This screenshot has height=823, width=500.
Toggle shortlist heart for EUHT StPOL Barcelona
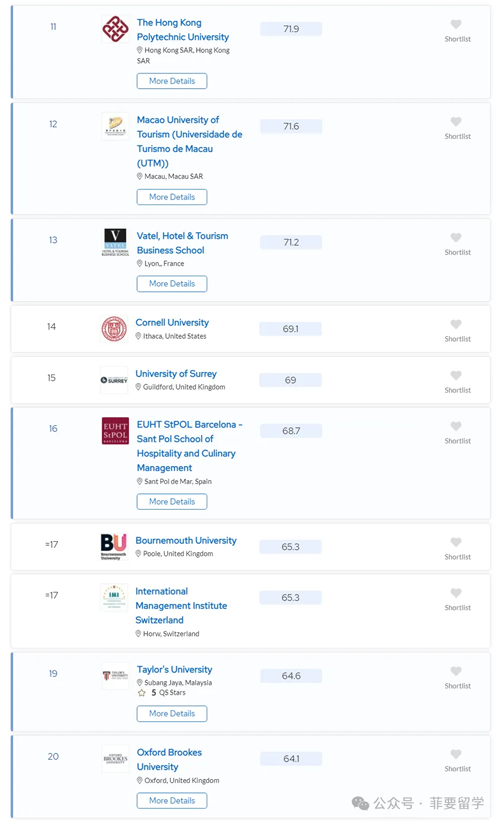(456, 426)
